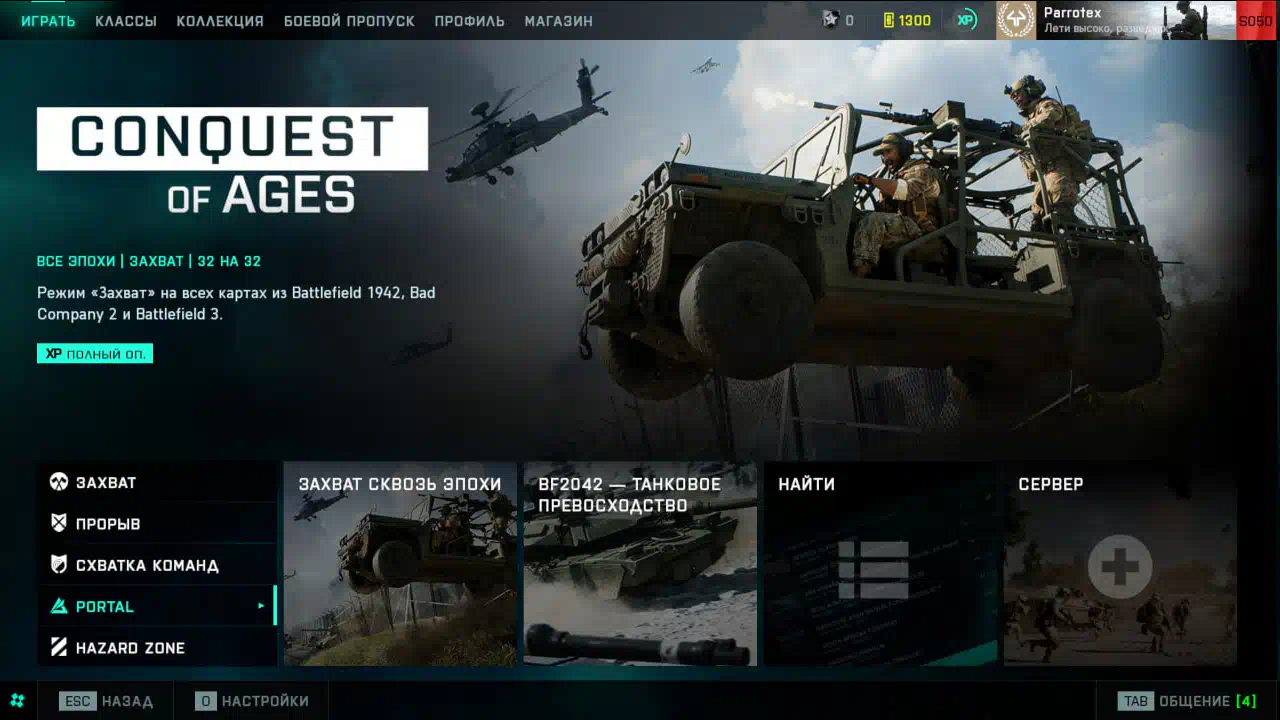Click the star token currency icon

click(830, 20)
